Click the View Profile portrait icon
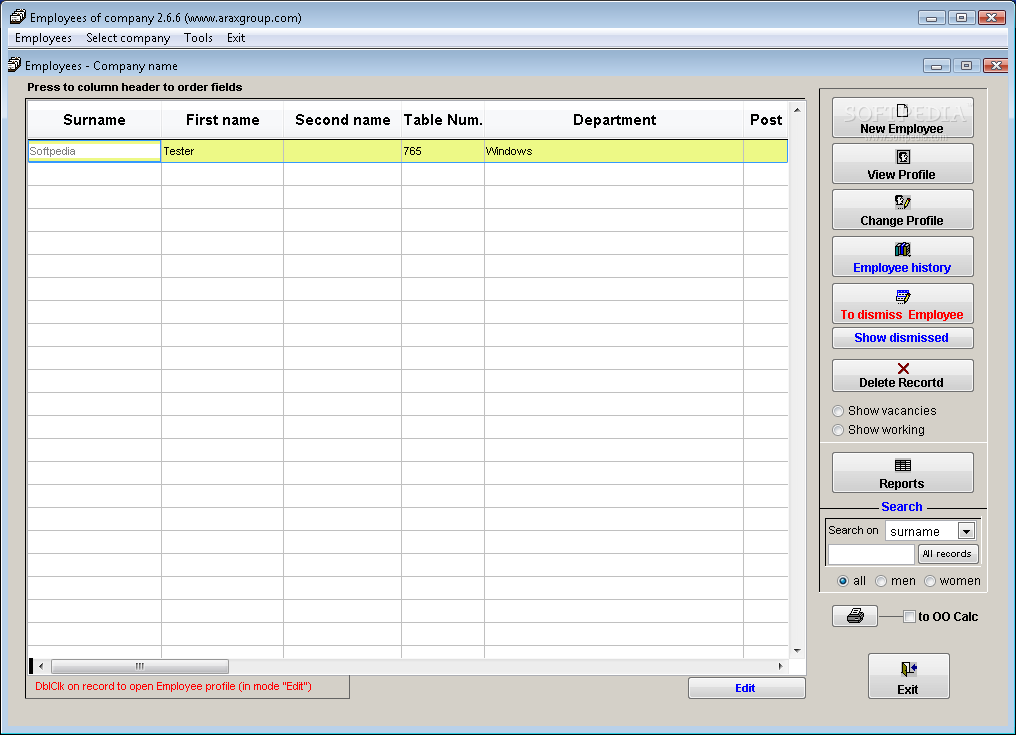1016x735 pixels. 903,157
